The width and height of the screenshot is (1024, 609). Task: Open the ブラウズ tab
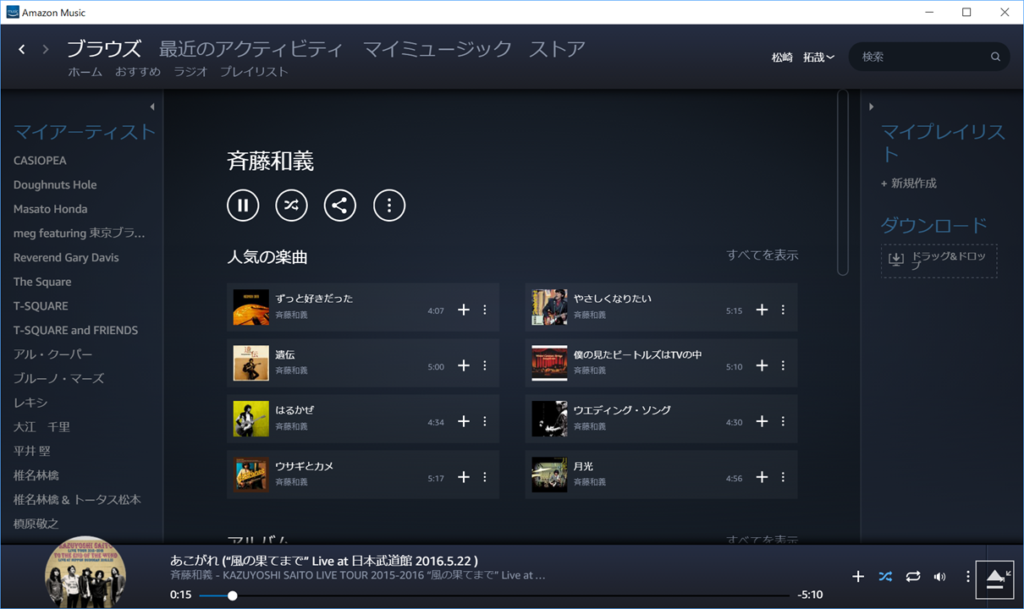104,48
